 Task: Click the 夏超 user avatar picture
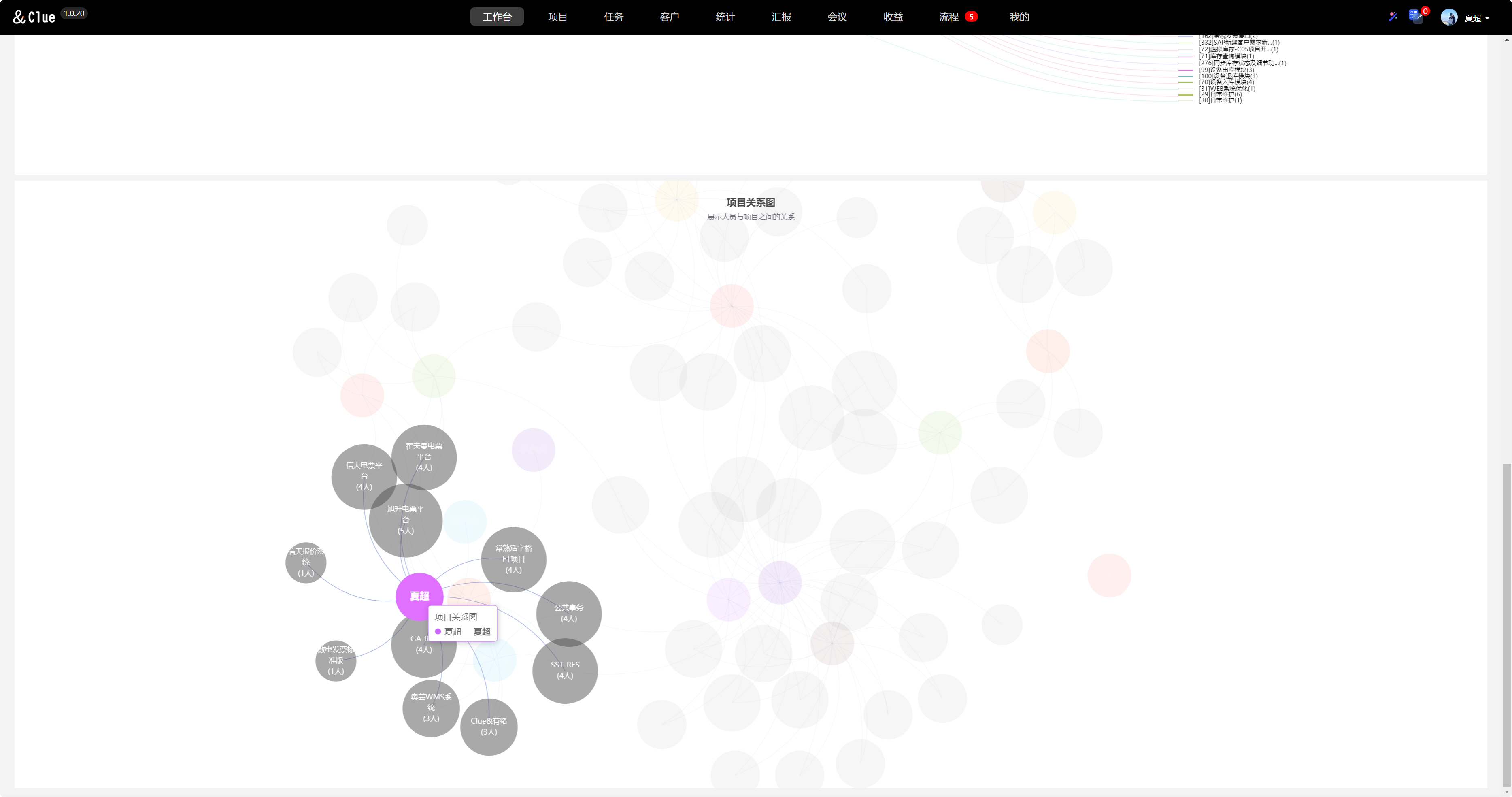point(1448,17)
